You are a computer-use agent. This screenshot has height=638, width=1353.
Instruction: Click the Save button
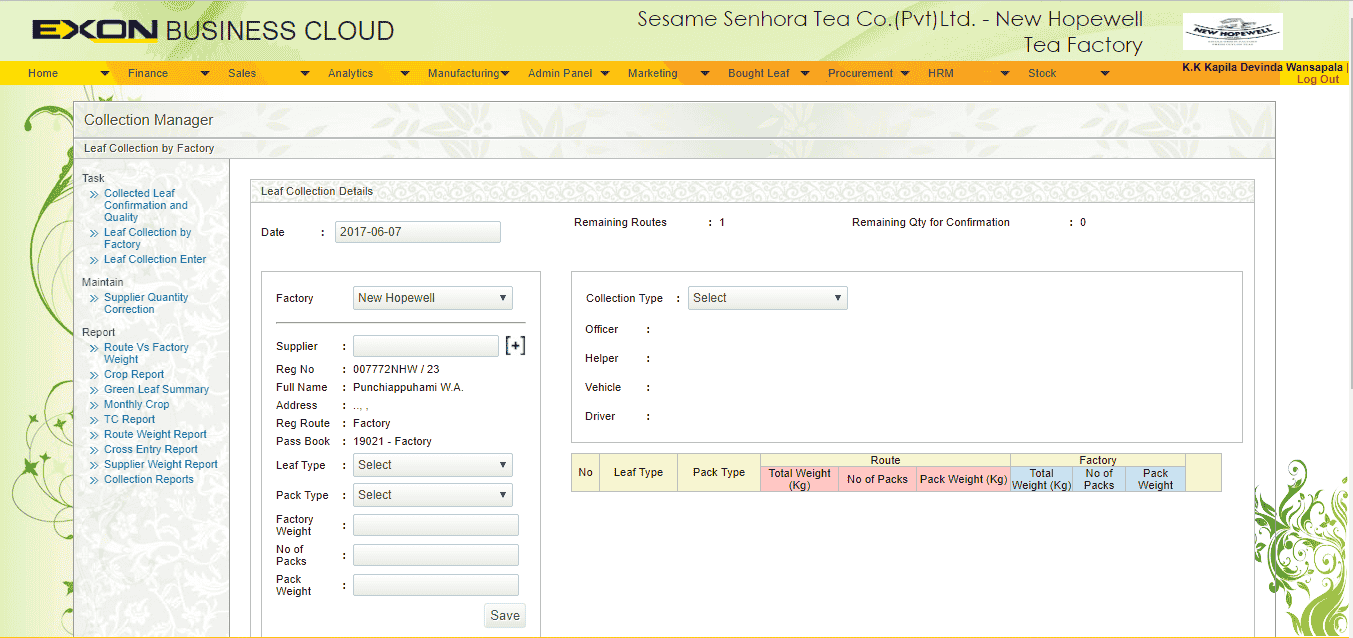point(505,616)
